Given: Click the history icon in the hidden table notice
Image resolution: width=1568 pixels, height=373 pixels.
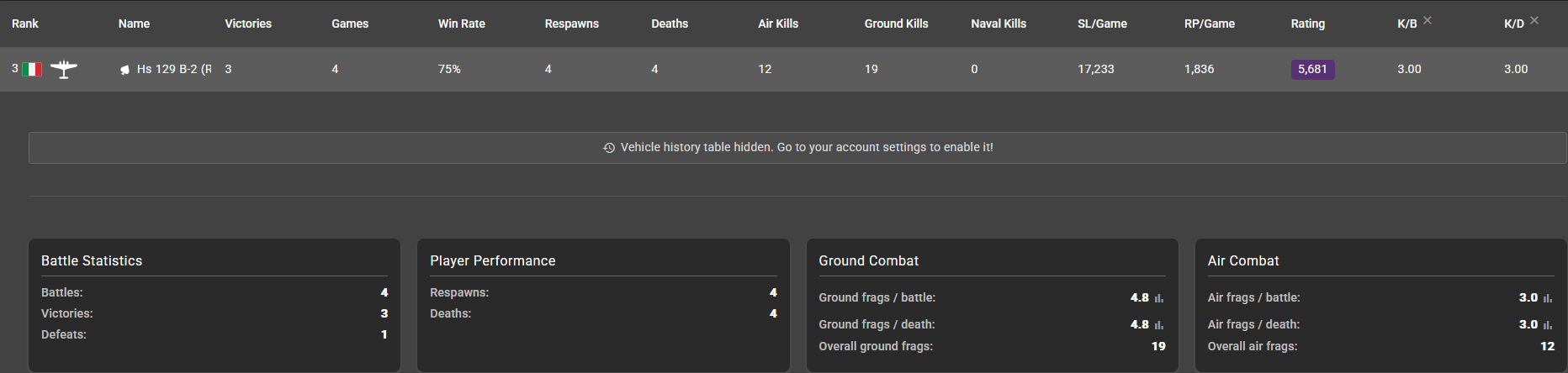Looking at the screenshot, I should [609, 148].
